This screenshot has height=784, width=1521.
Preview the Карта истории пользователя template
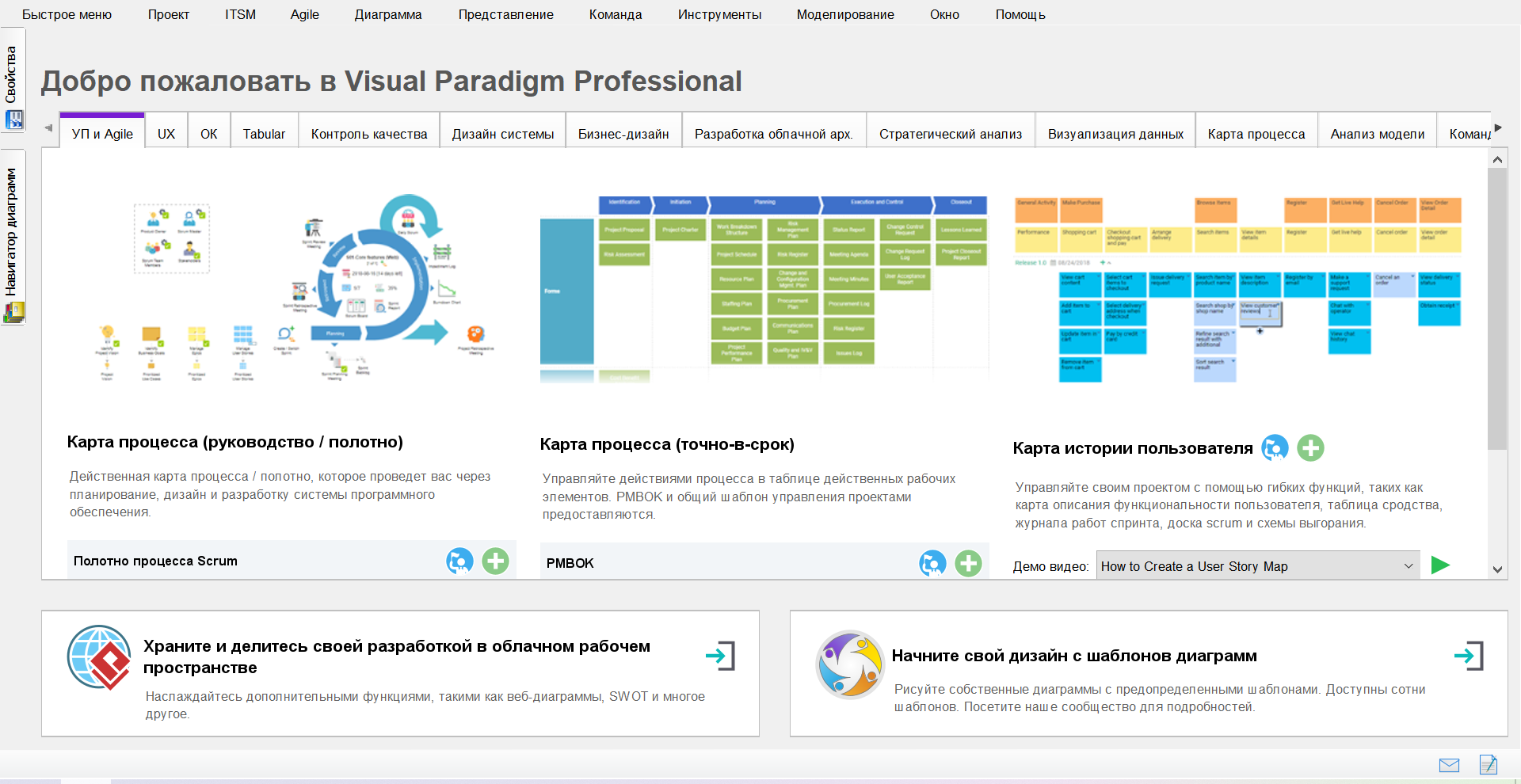[x=1275, y=448]
